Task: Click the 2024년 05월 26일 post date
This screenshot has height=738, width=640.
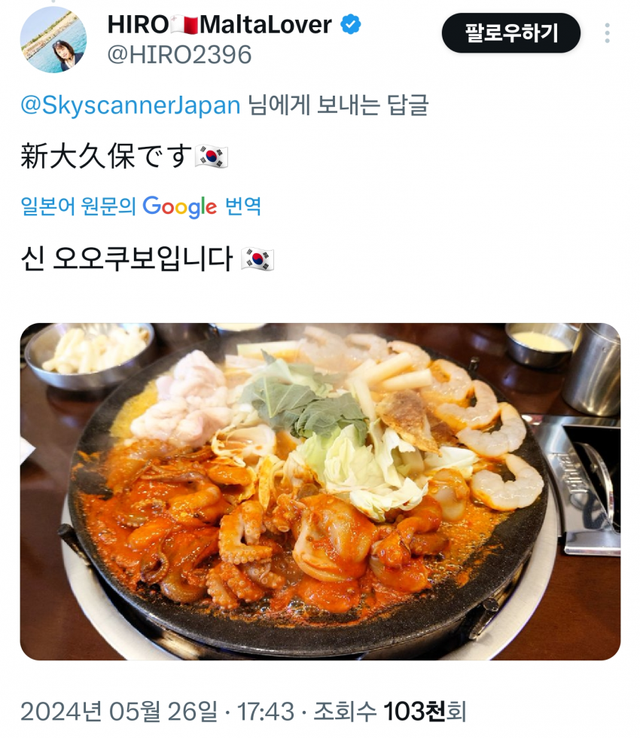Action: click(119, 711)
